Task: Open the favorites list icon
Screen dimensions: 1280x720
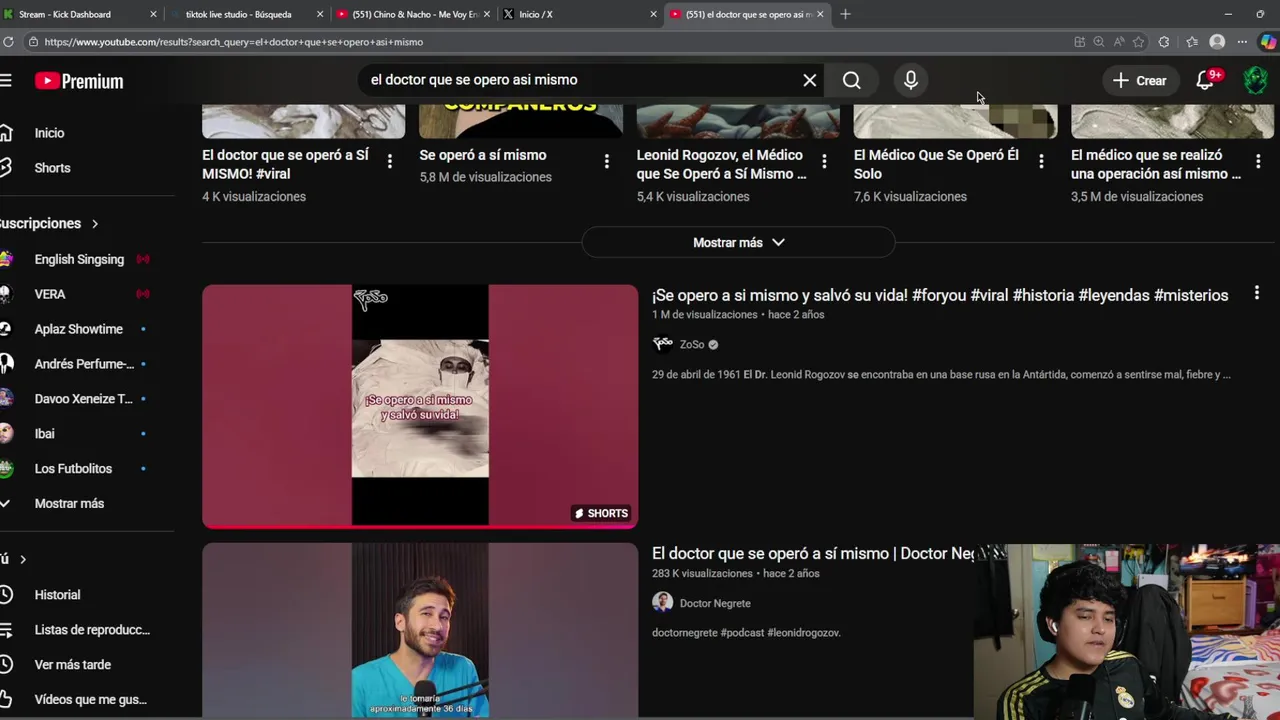Action: pos(1192,42)
